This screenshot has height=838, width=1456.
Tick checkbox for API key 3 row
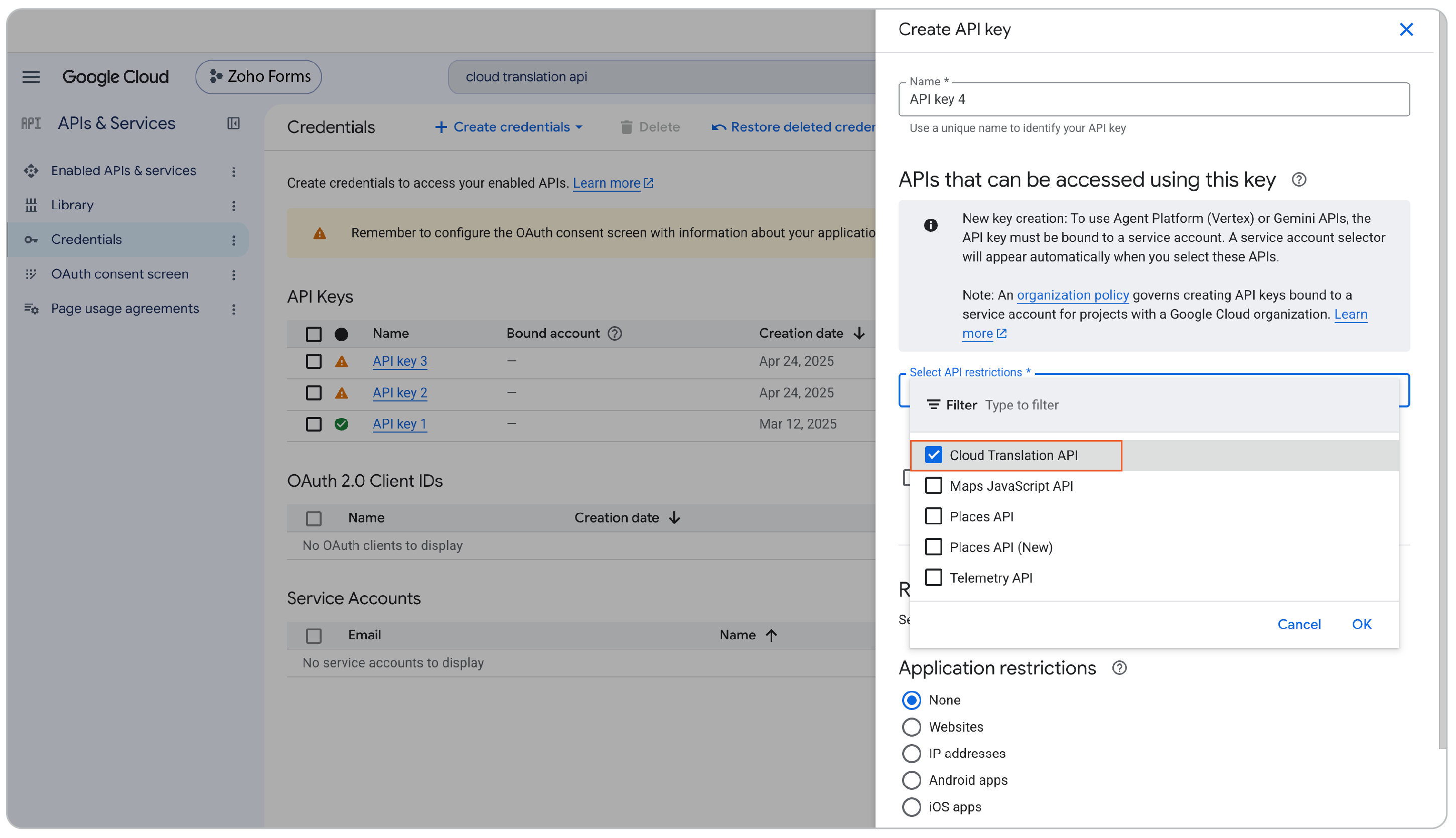click(314, 361)
